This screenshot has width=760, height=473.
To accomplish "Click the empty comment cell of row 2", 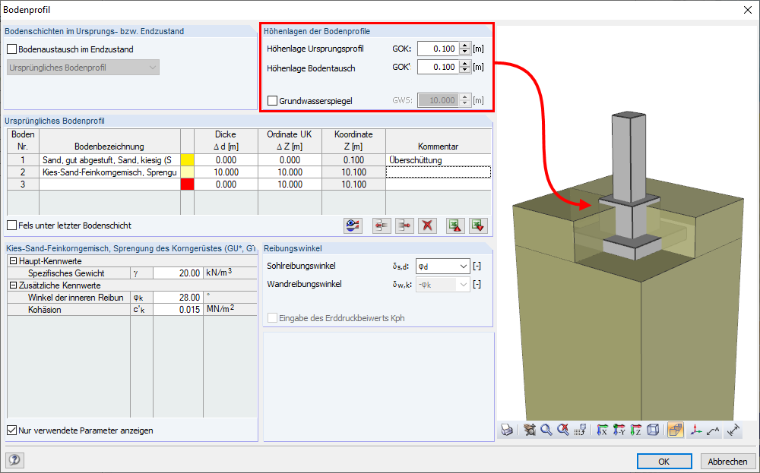I will (438, 172).
